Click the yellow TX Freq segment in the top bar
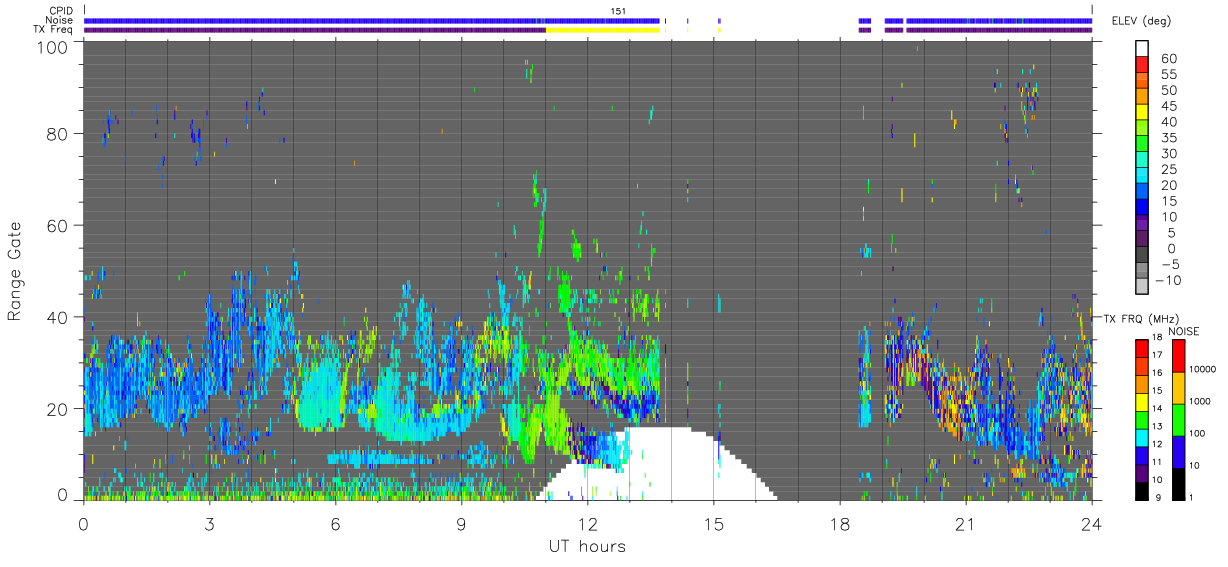Viewport: 1228px width, 567px height. point(603,30)
